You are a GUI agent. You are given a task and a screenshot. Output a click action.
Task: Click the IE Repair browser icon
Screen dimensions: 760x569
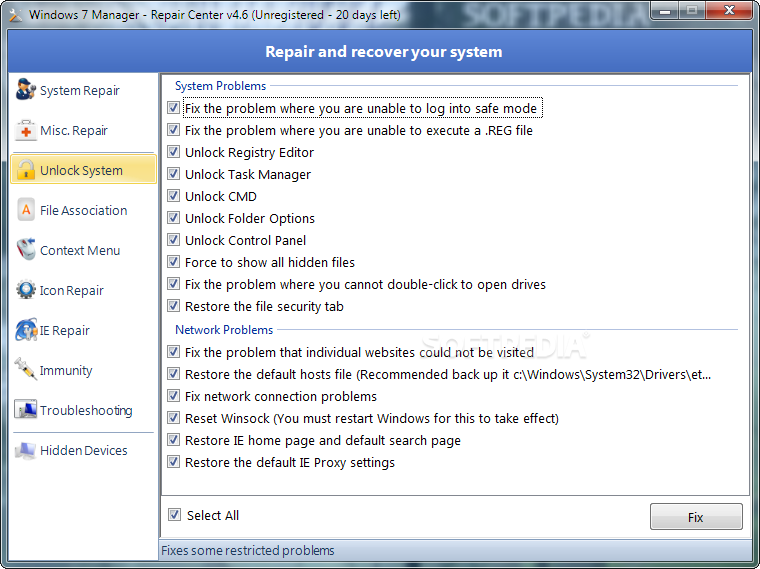click(x=26, y=330)
